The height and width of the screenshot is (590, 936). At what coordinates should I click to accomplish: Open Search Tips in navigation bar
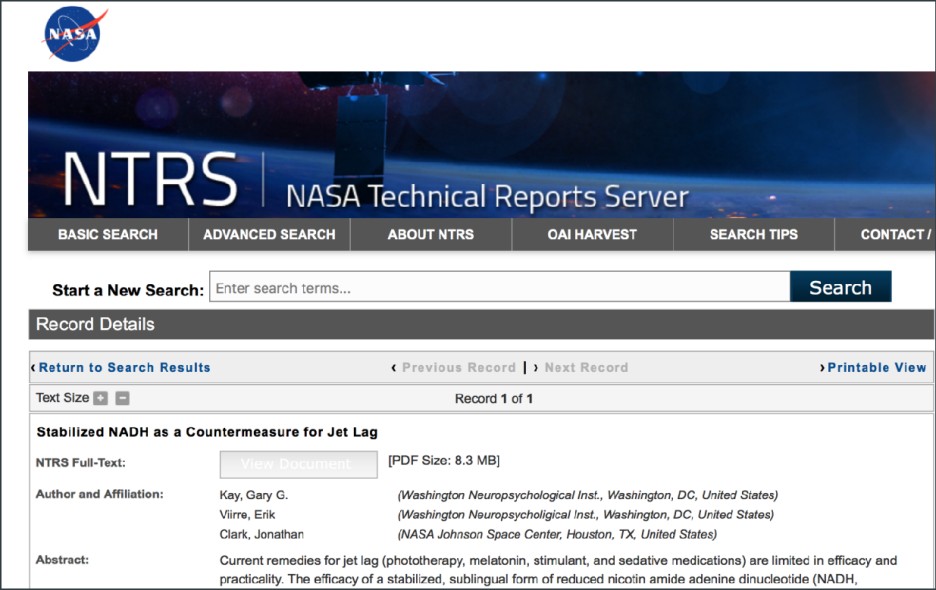pyautogui.click(x=753, y=235)
